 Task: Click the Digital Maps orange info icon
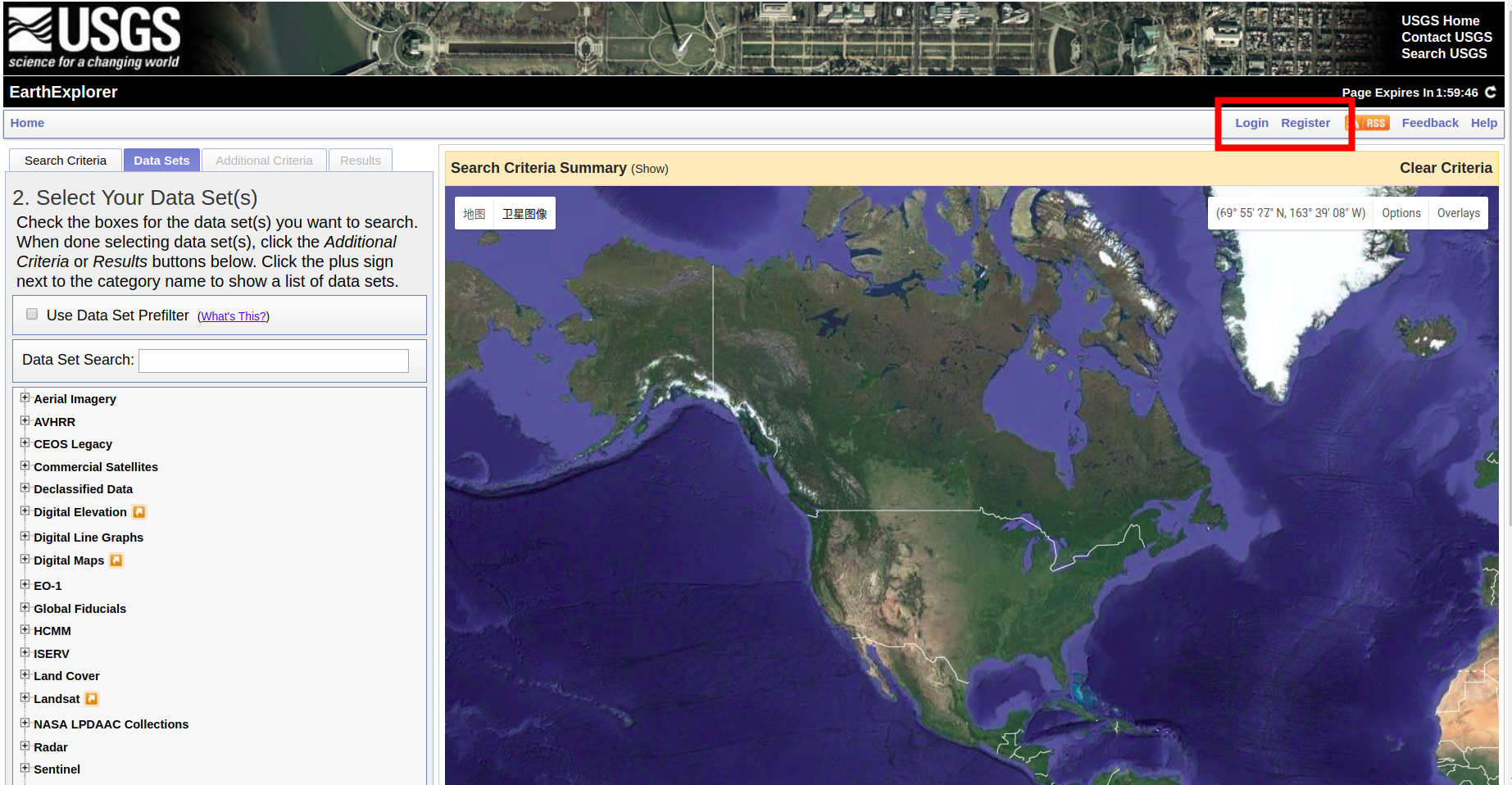116,560
